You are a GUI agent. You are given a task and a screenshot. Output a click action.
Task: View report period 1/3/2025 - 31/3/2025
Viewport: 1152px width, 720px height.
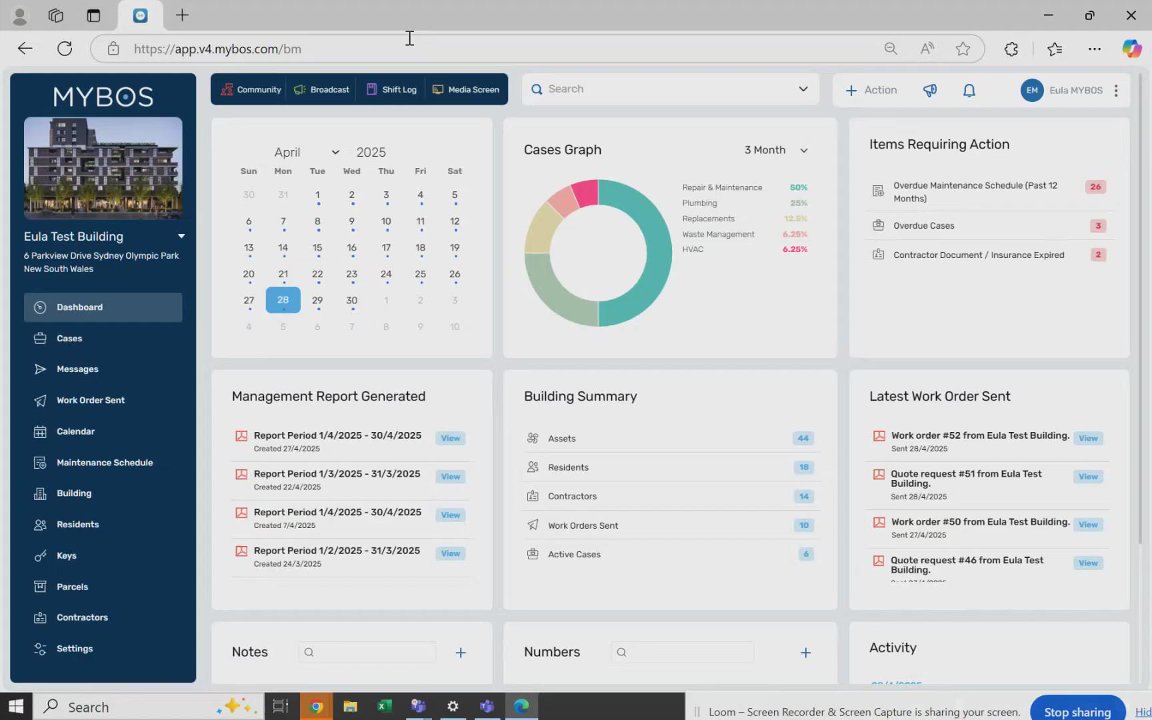pos(450,476)
